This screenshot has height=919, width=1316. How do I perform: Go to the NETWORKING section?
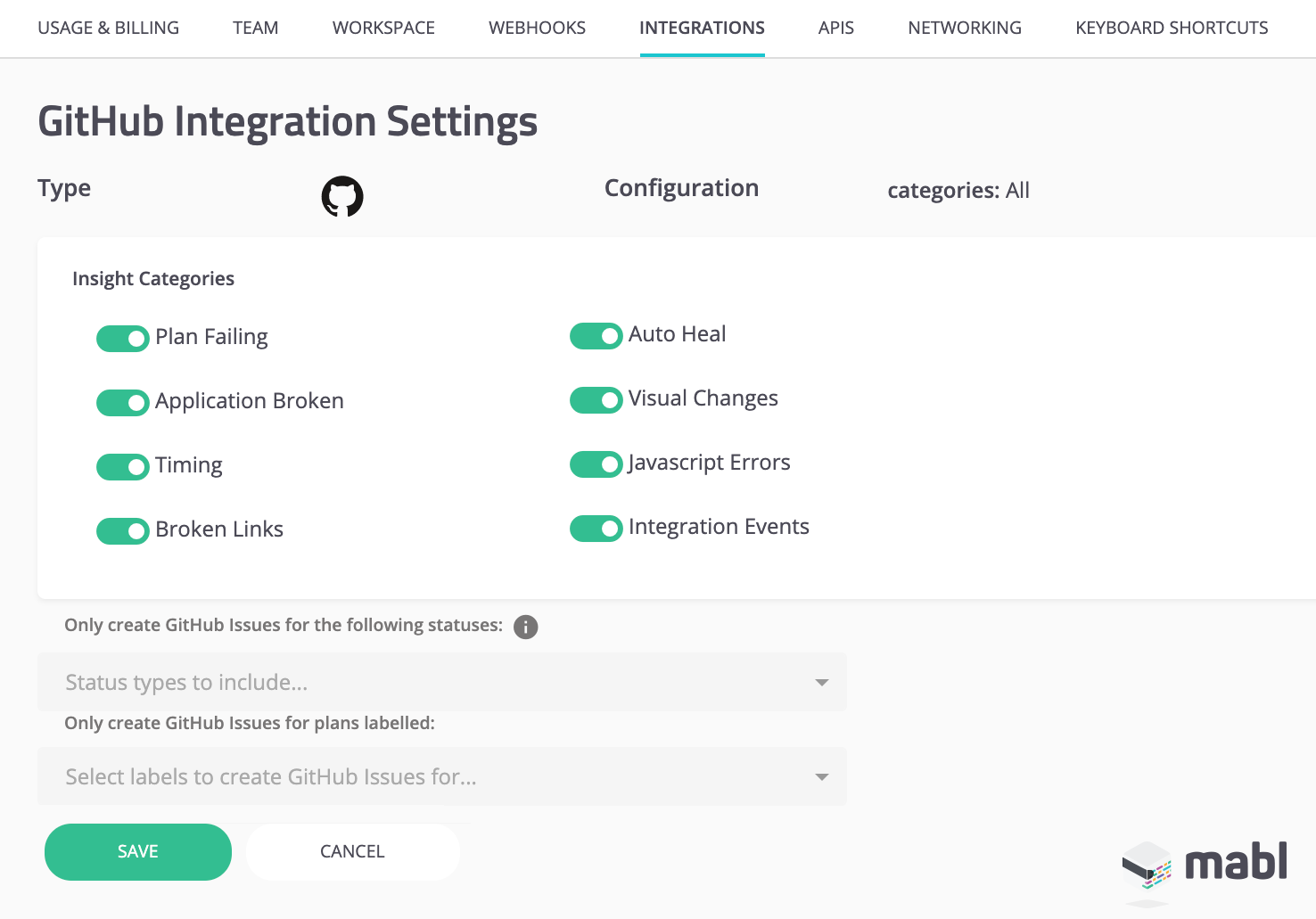964,28
